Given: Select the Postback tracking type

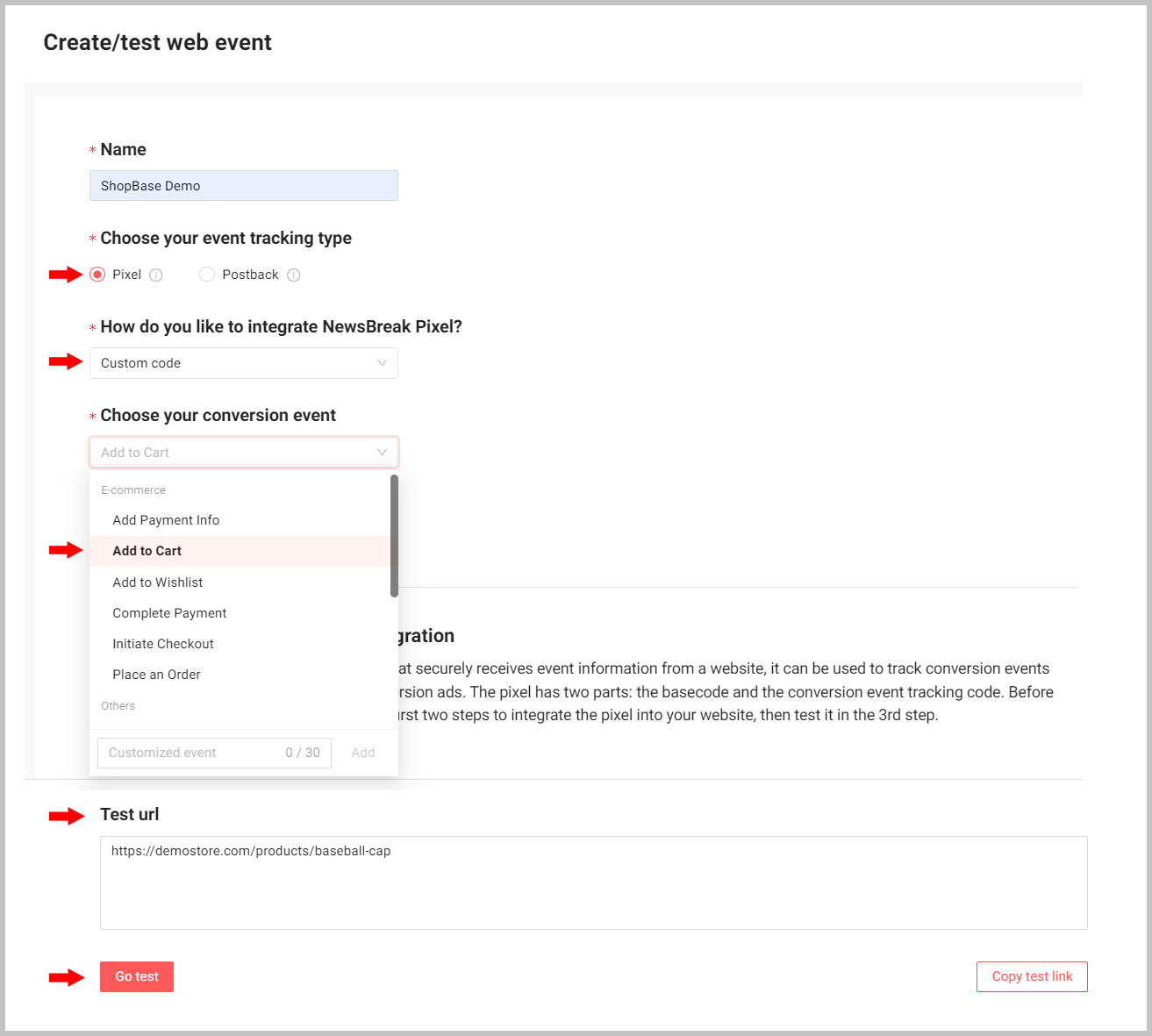Looking at the screenshot, I should pos(207,275).
